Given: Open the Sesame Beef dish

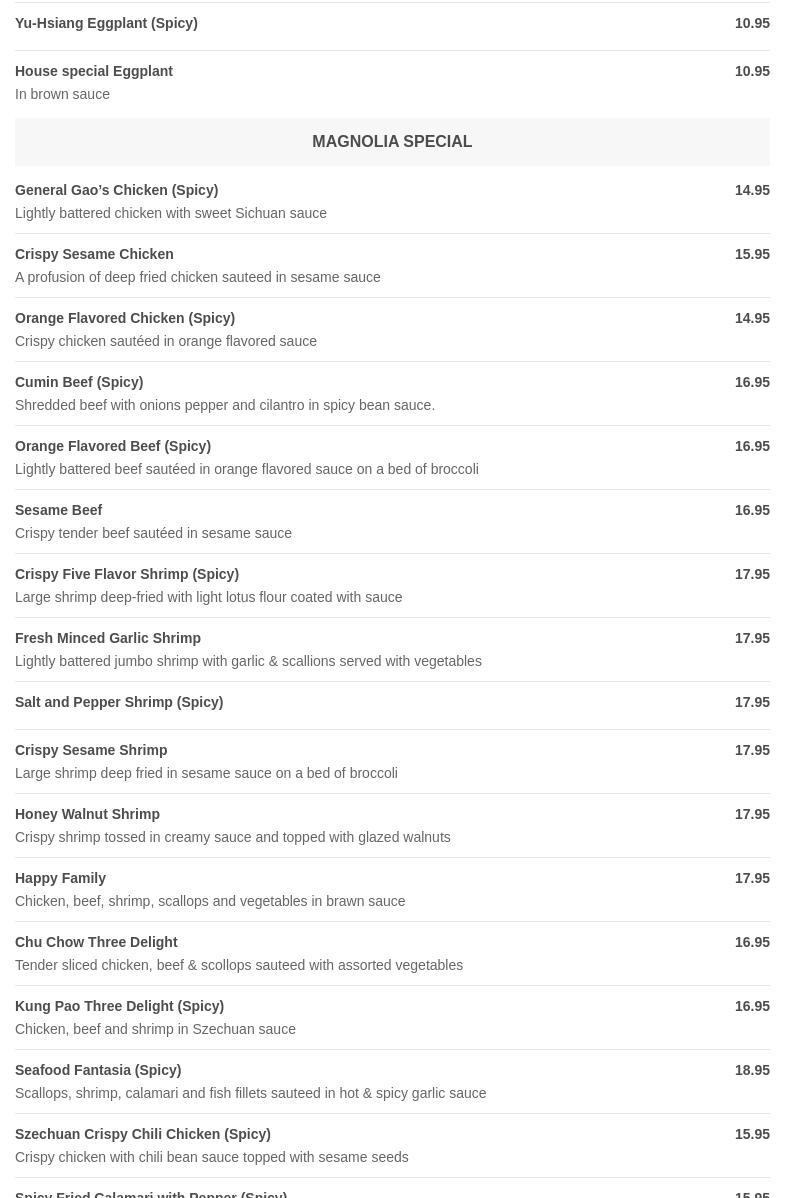Looking at the screenshot, I should pyautogui.click(x=59, y=510).
